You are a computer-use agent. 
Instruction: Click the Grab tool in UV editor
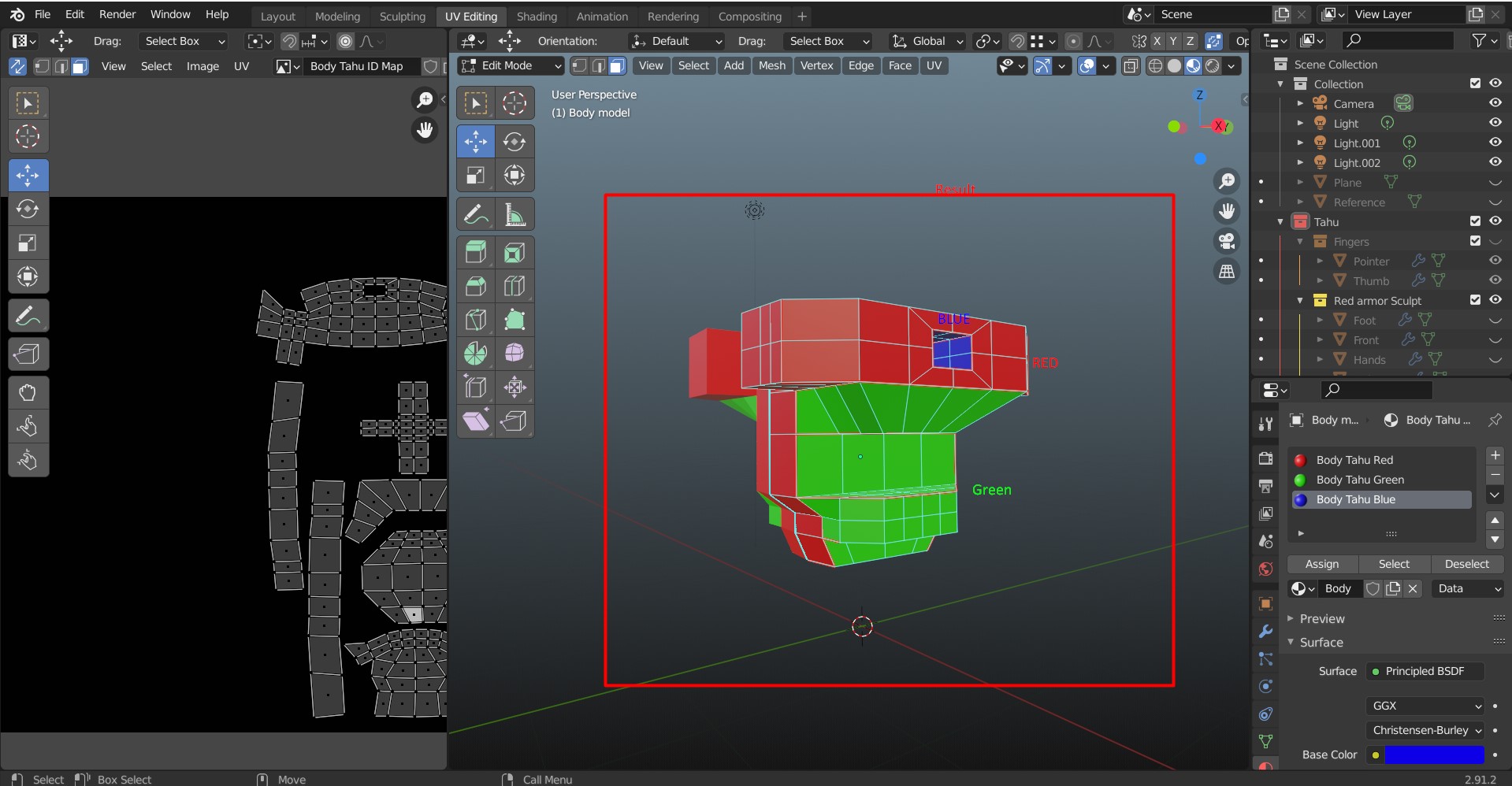[x=28, y=392]
